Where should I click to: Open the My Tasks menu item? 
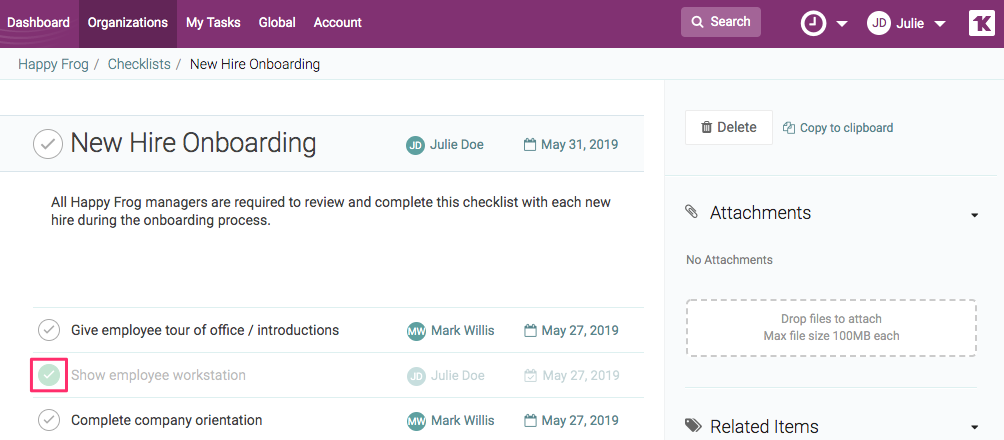click(213, 22)
